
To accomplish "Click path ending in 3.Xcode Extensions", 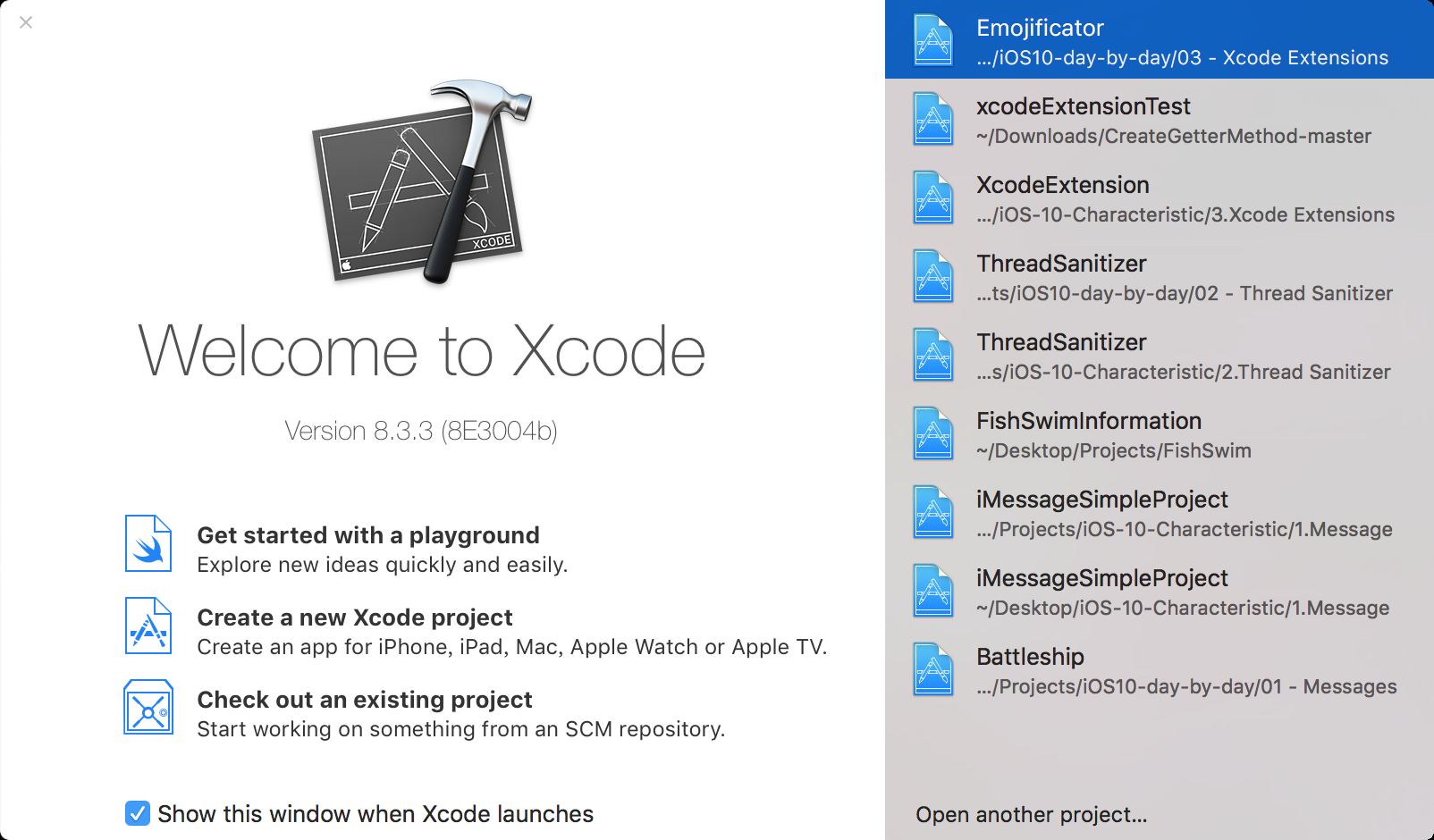I will (x=1185, y=215).
